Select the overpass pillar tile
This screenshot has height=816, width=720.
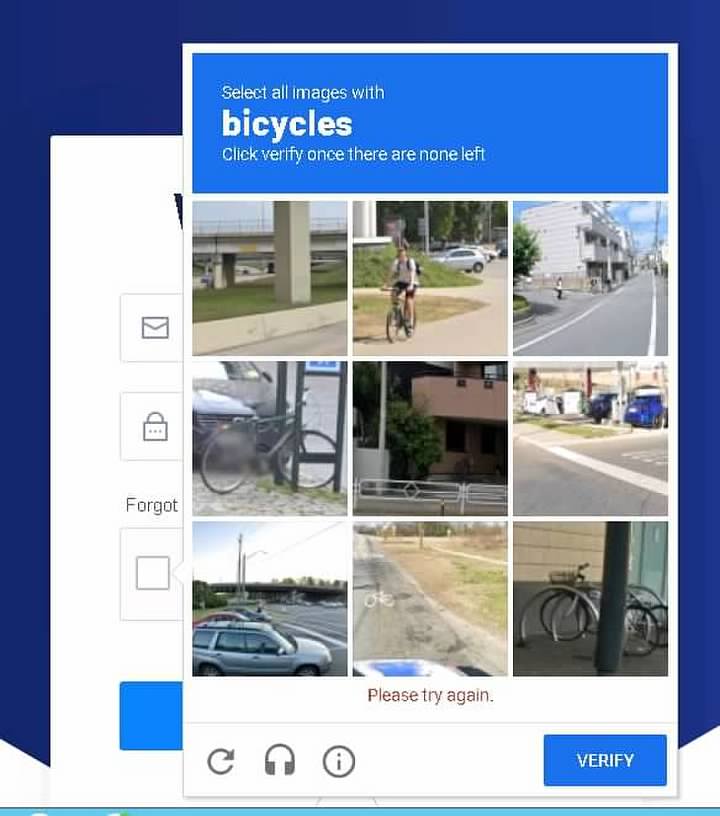(x=269, y=278)
